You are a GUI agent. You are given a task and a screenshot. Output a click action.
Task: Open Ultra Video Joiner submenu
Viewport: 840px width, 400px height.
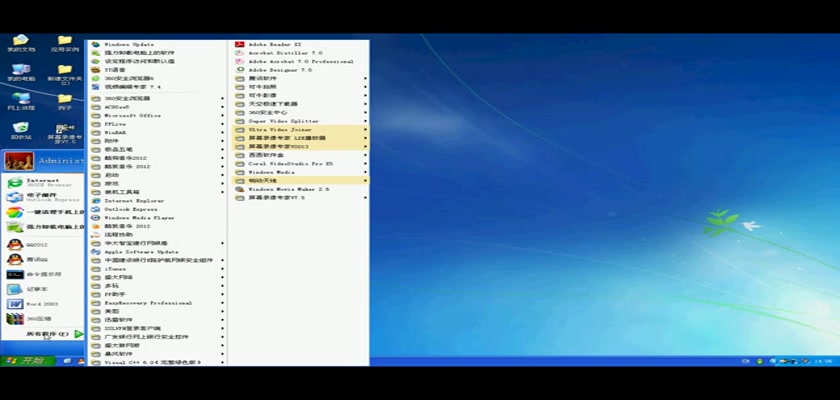pos(300,130)
